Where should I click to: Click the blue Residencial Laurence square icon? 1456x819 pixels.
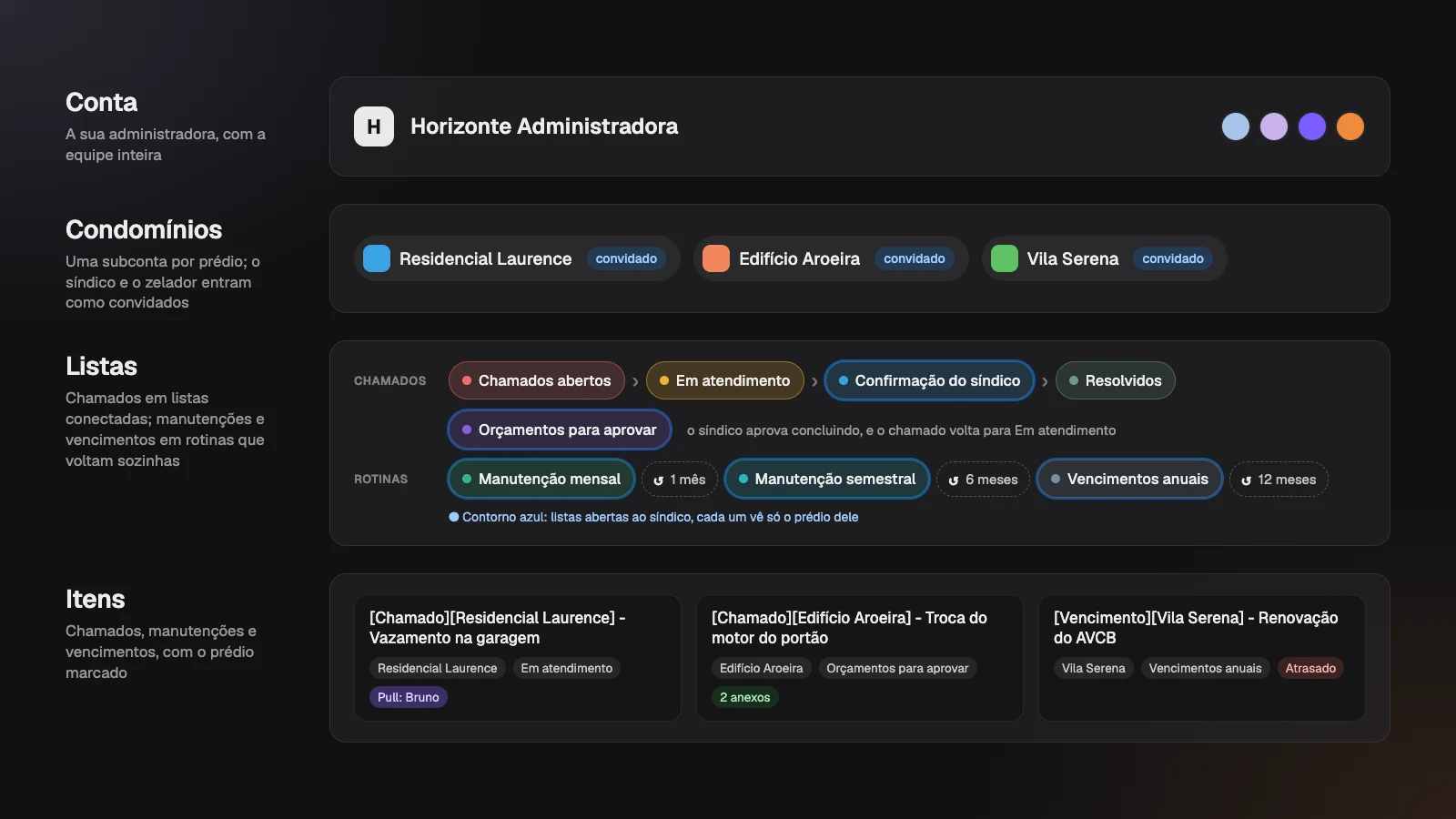[x=377, y=258]
